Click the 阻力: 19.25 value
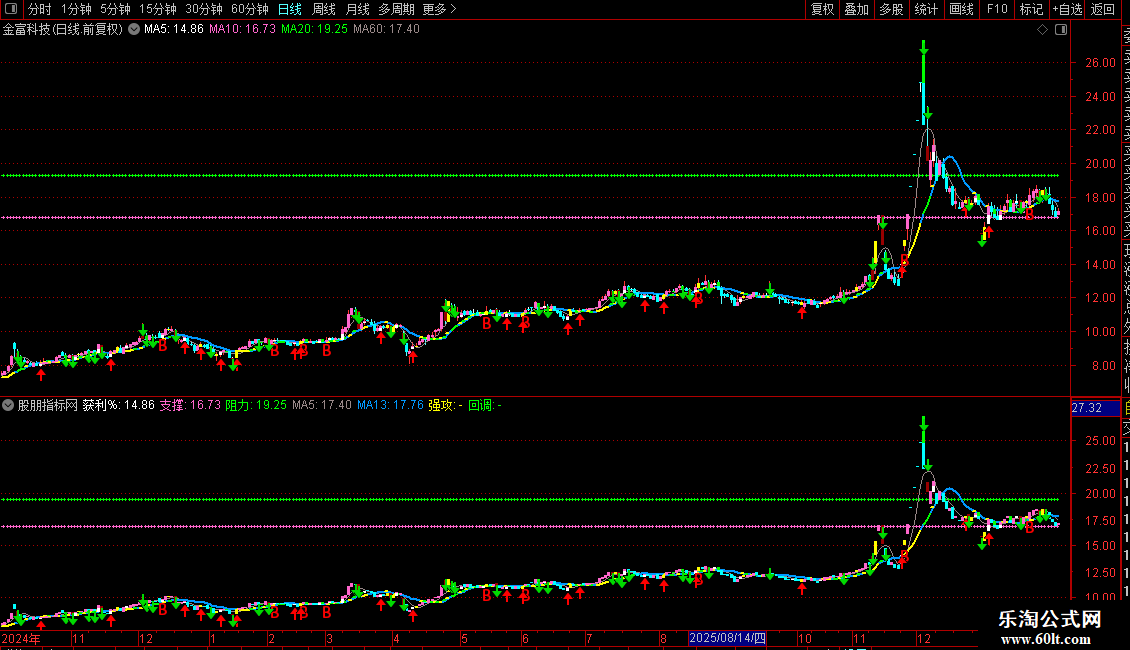1130x650 pixels. (257, 405)
